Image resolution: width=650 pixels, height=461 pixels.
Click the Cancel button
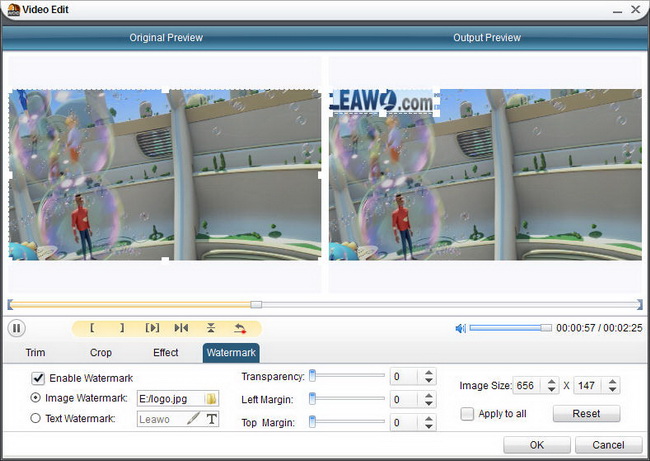click(x=608, y=445)
